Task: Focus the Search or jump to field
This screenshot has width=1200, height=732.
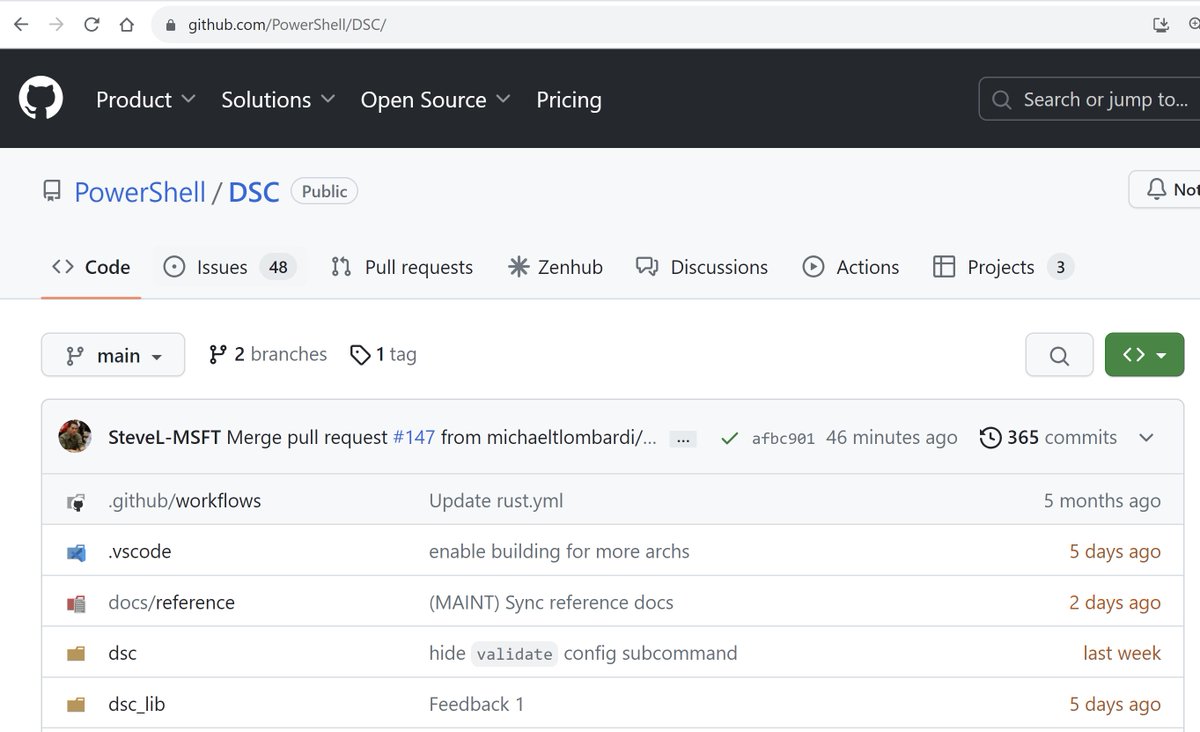Action: (1089, 99)
